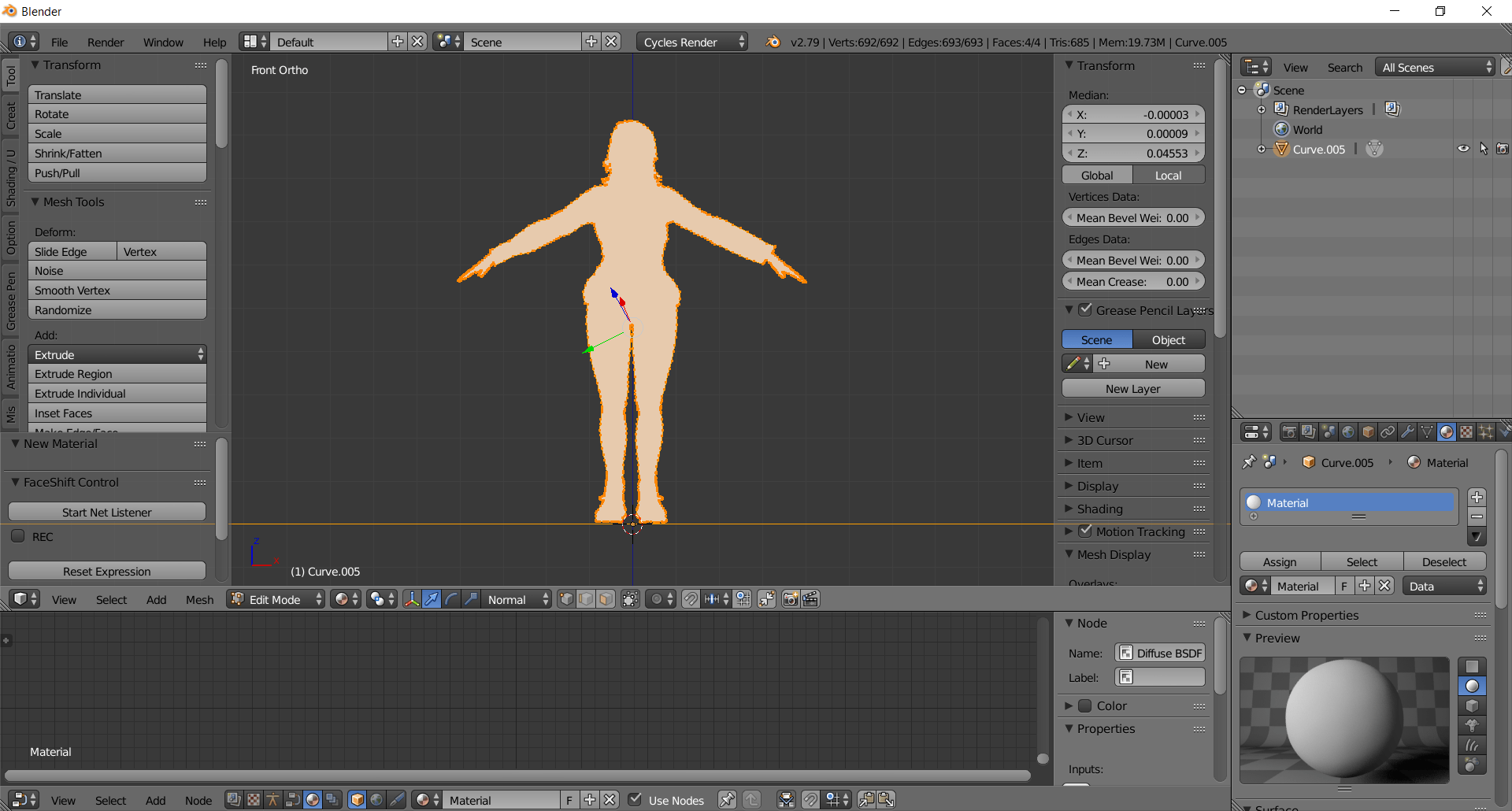
Task: Enable limit selection to visible
Action: 630,599
